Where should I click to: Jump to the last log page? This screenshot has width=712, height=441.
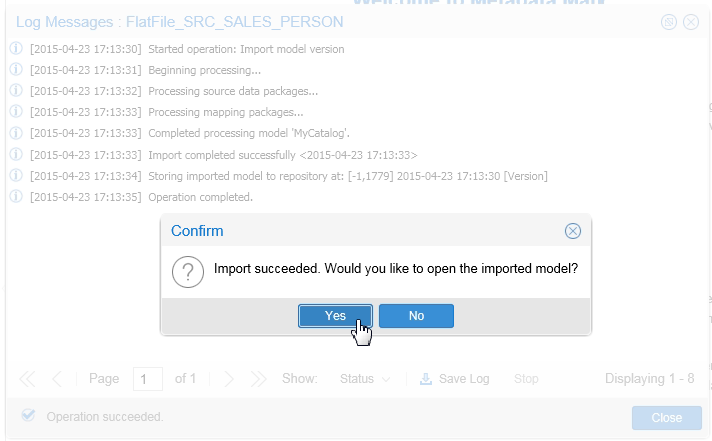pyautogui.click(x=259, y=379)
